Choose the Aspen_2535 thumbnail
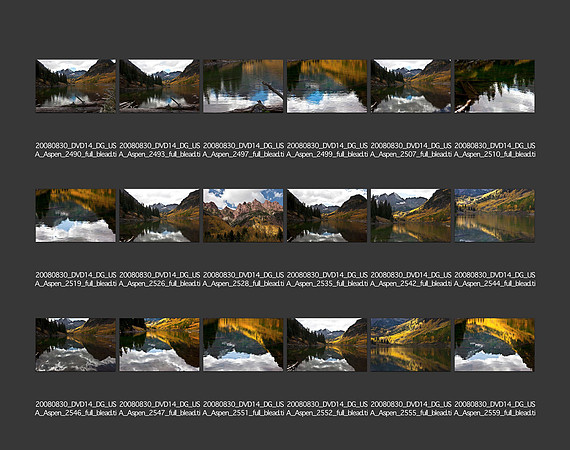Screen dimensions: 570x450 click(x=327, y=216)
